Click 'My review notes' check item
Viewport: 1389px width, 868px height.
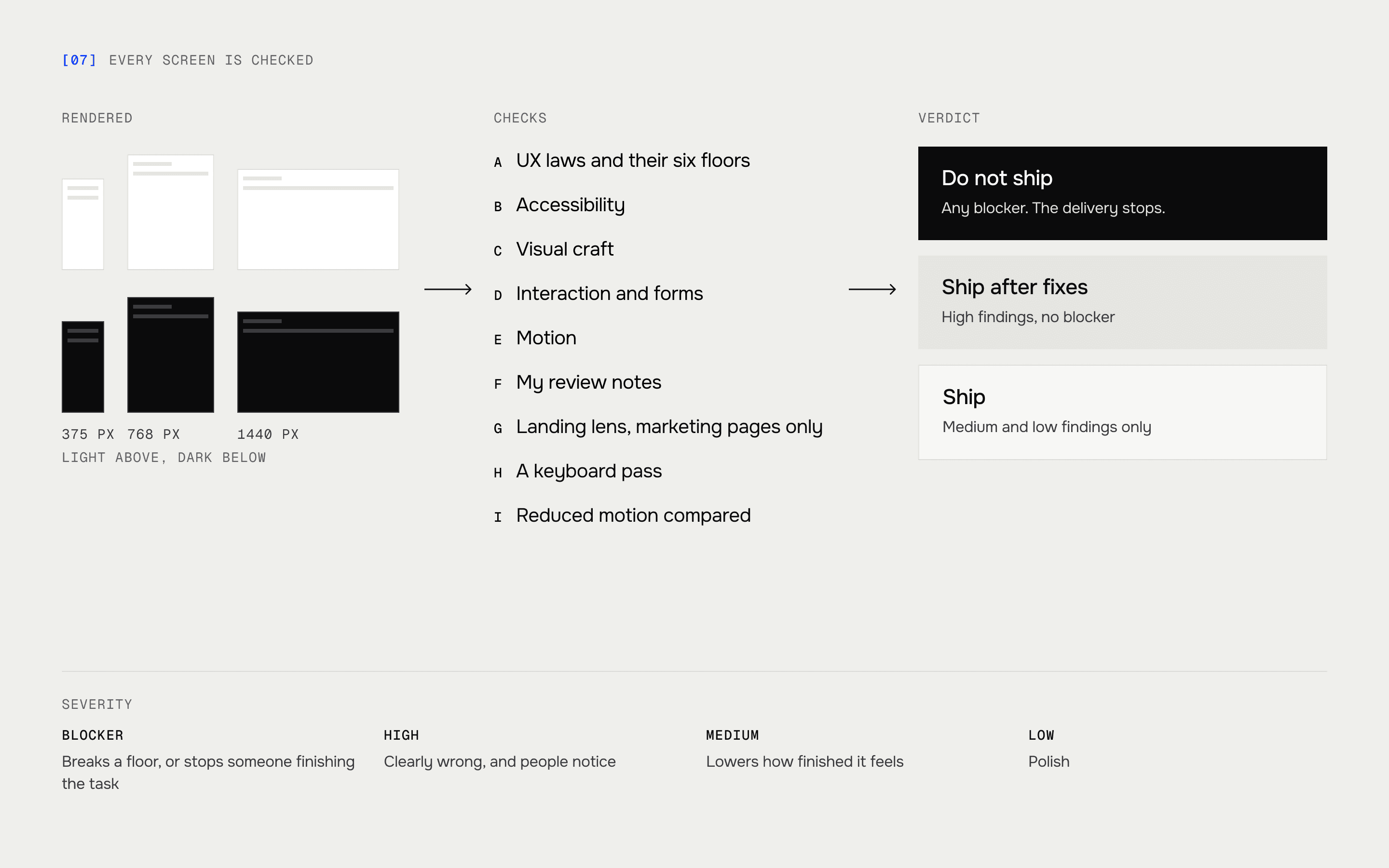coord(588,382)
